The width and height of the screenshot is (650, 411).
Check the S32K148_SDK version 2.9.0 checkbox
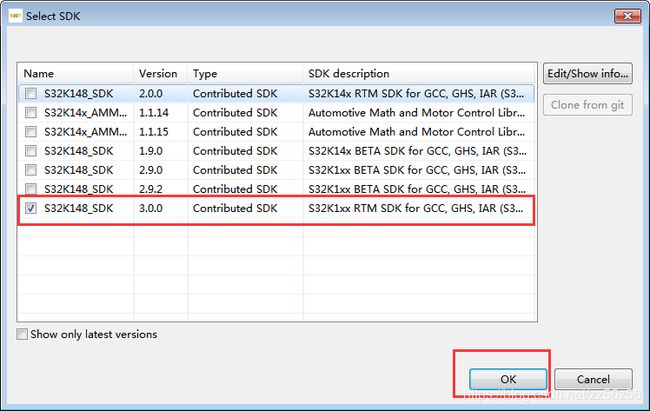point(31,170)
